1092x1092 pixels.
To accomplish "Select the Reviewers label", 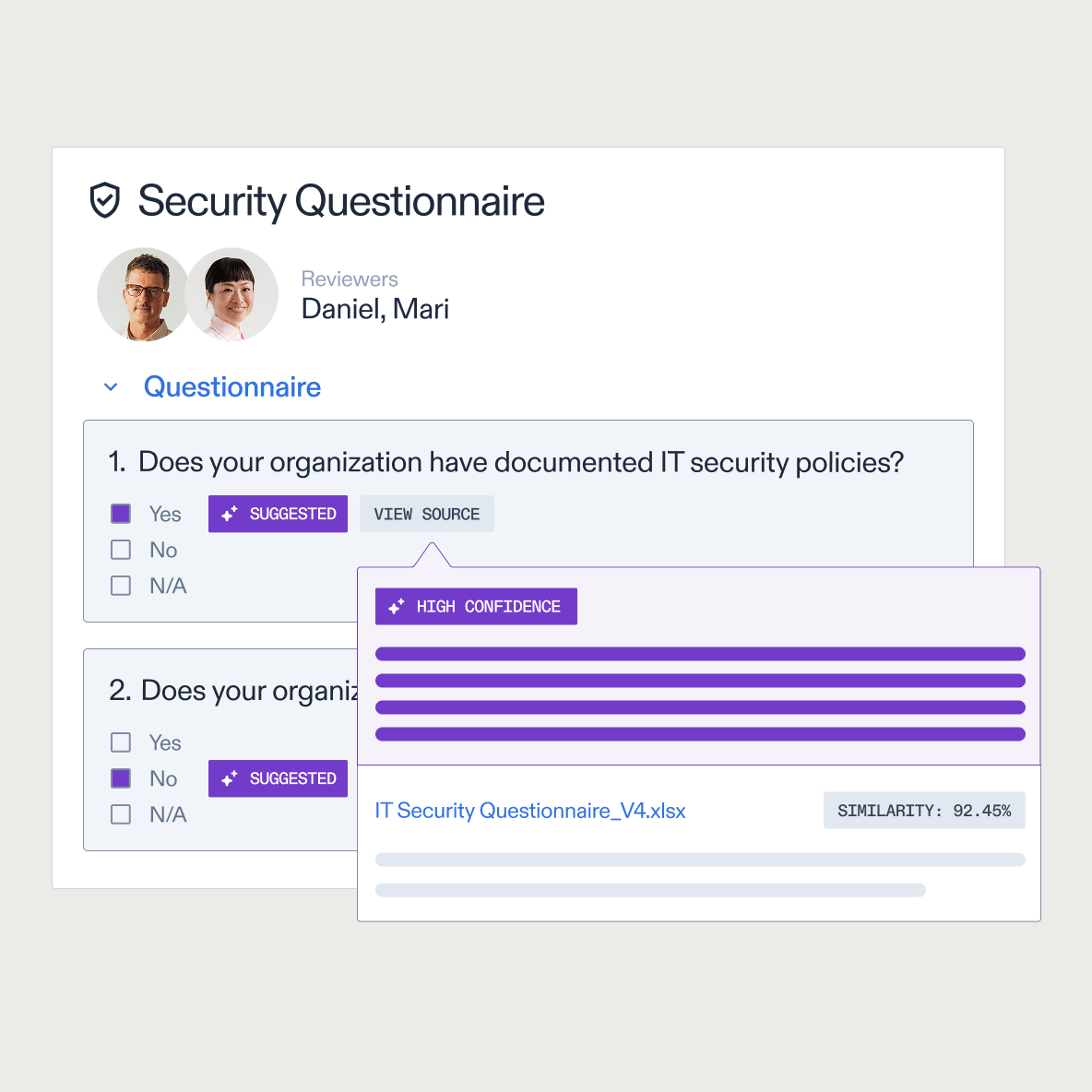I will pos(350,279).
